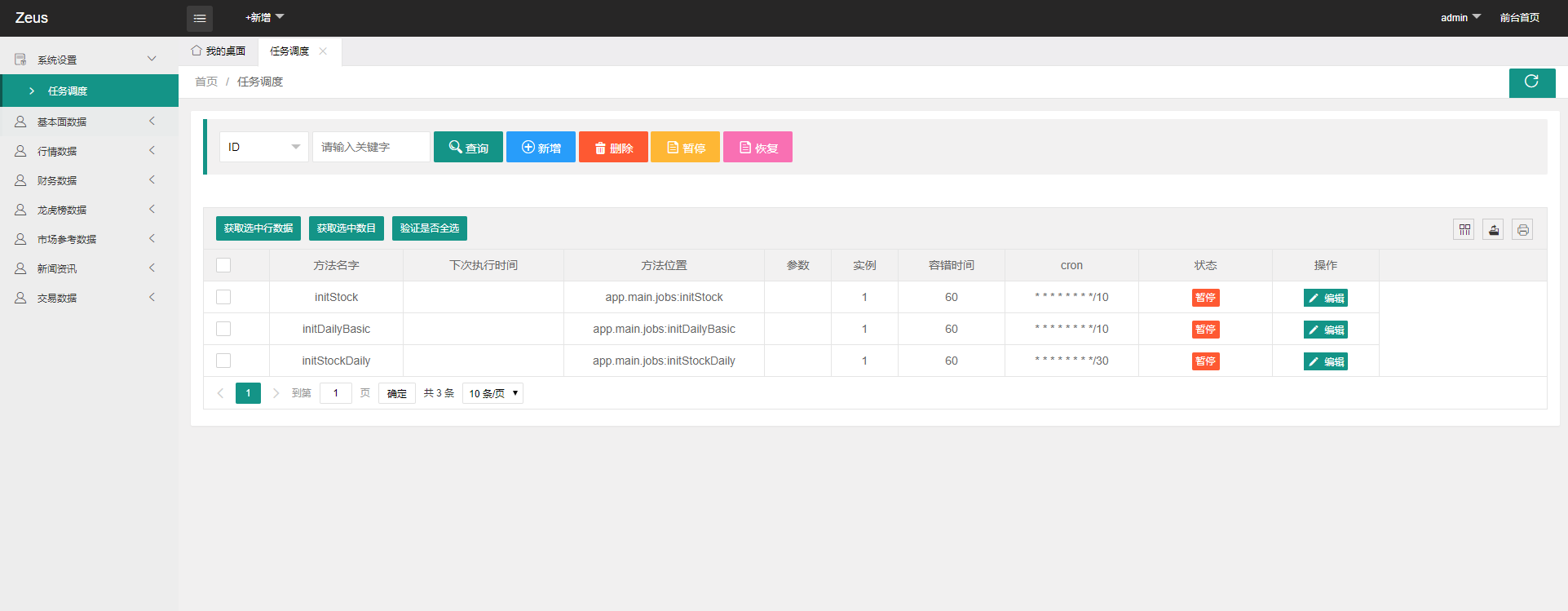Click the orange 暂停 toolbar button
Image resolution: width=1568 pixels, height=611 pixels.
[685, 147]
